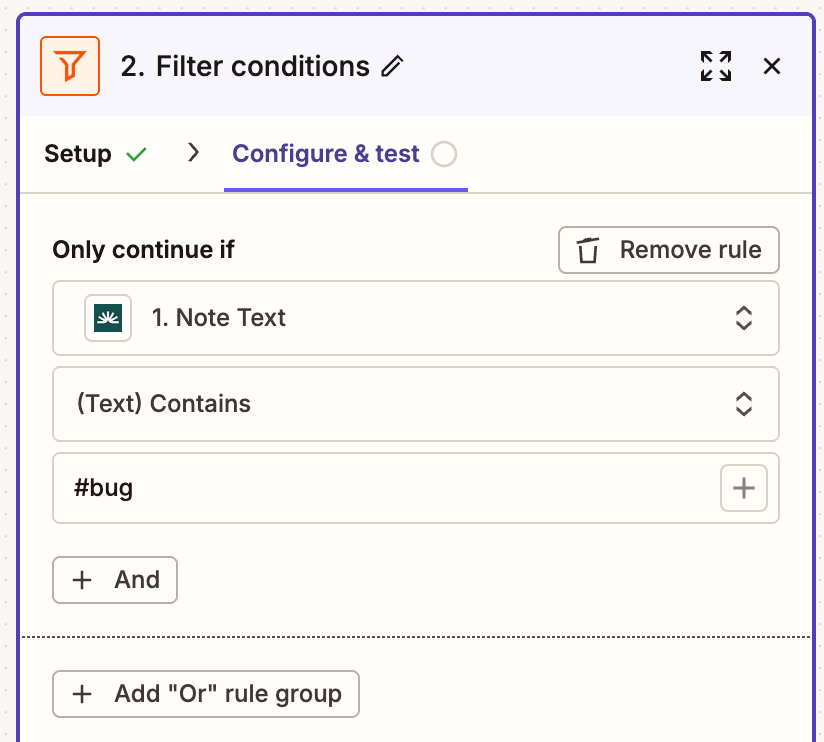Screen dimensions: 824x742
Task: Click the Remove rule button
Action: coord(668,250)
